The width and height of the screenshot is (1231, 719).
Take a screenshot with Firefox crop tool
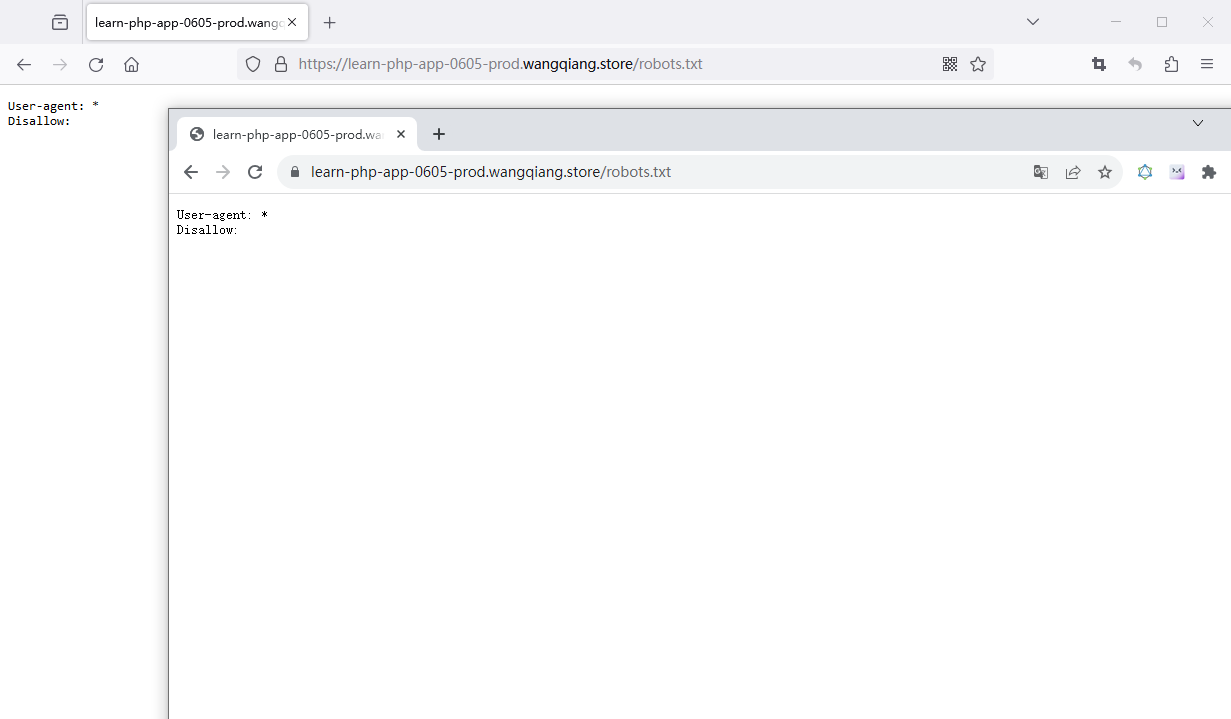[x=1099, y=64]
